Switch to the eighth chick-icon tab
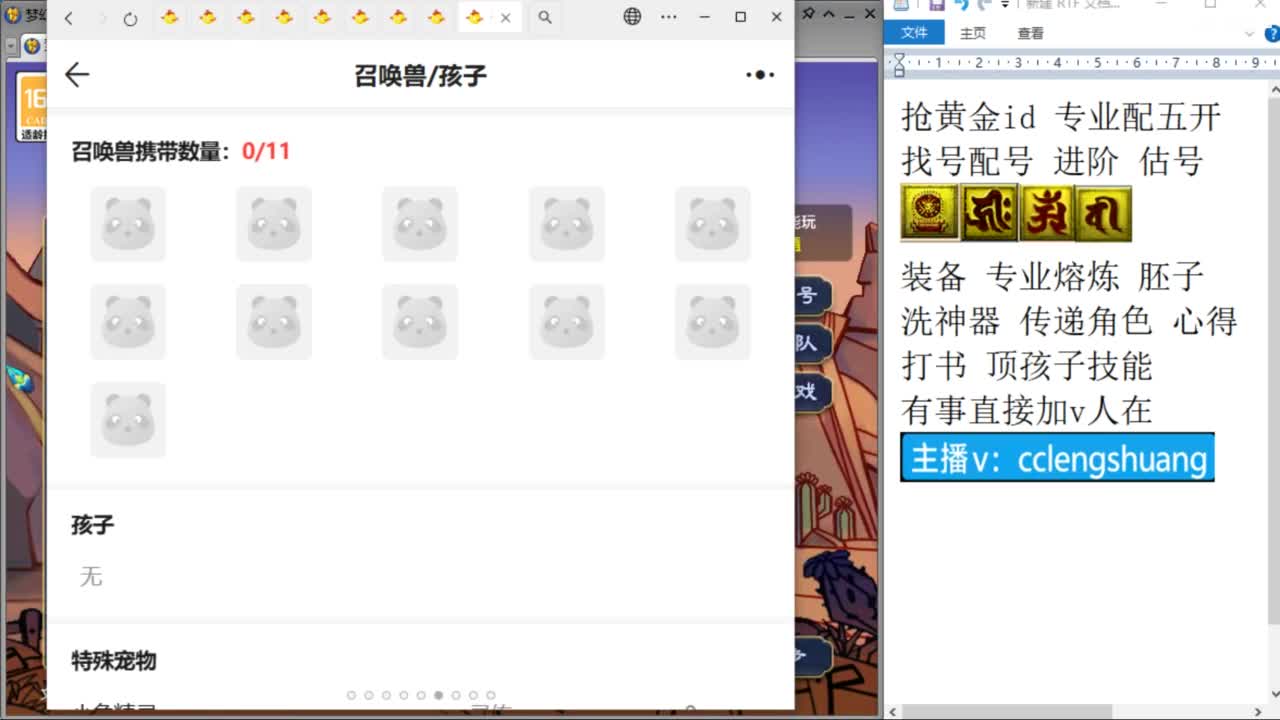The image size is (1280, 720). click(436, 17)
